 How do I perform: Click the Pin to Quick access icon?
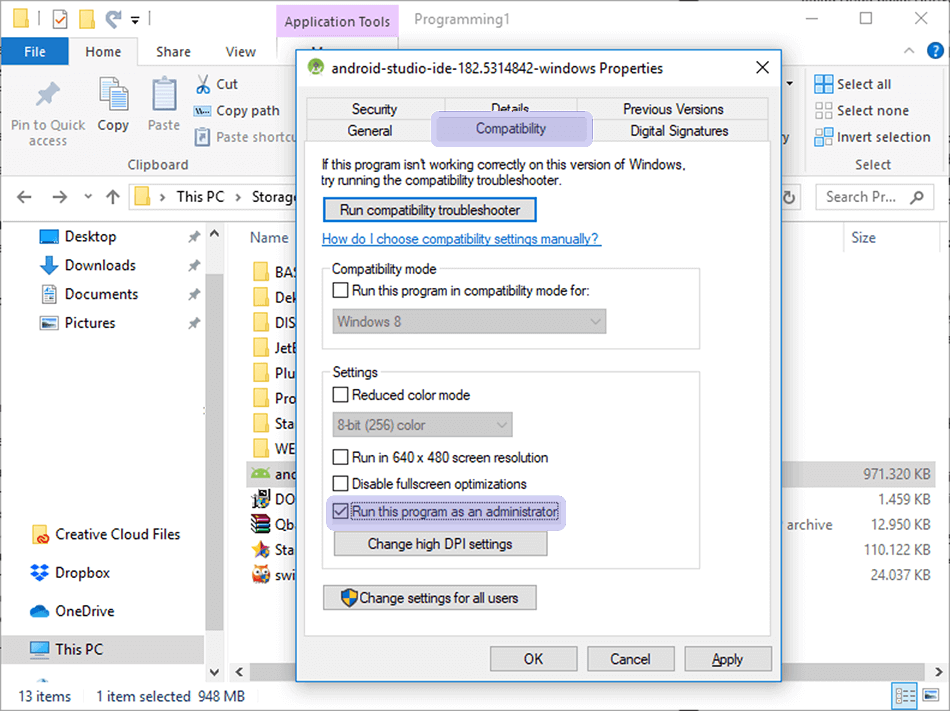coord(47,96)
